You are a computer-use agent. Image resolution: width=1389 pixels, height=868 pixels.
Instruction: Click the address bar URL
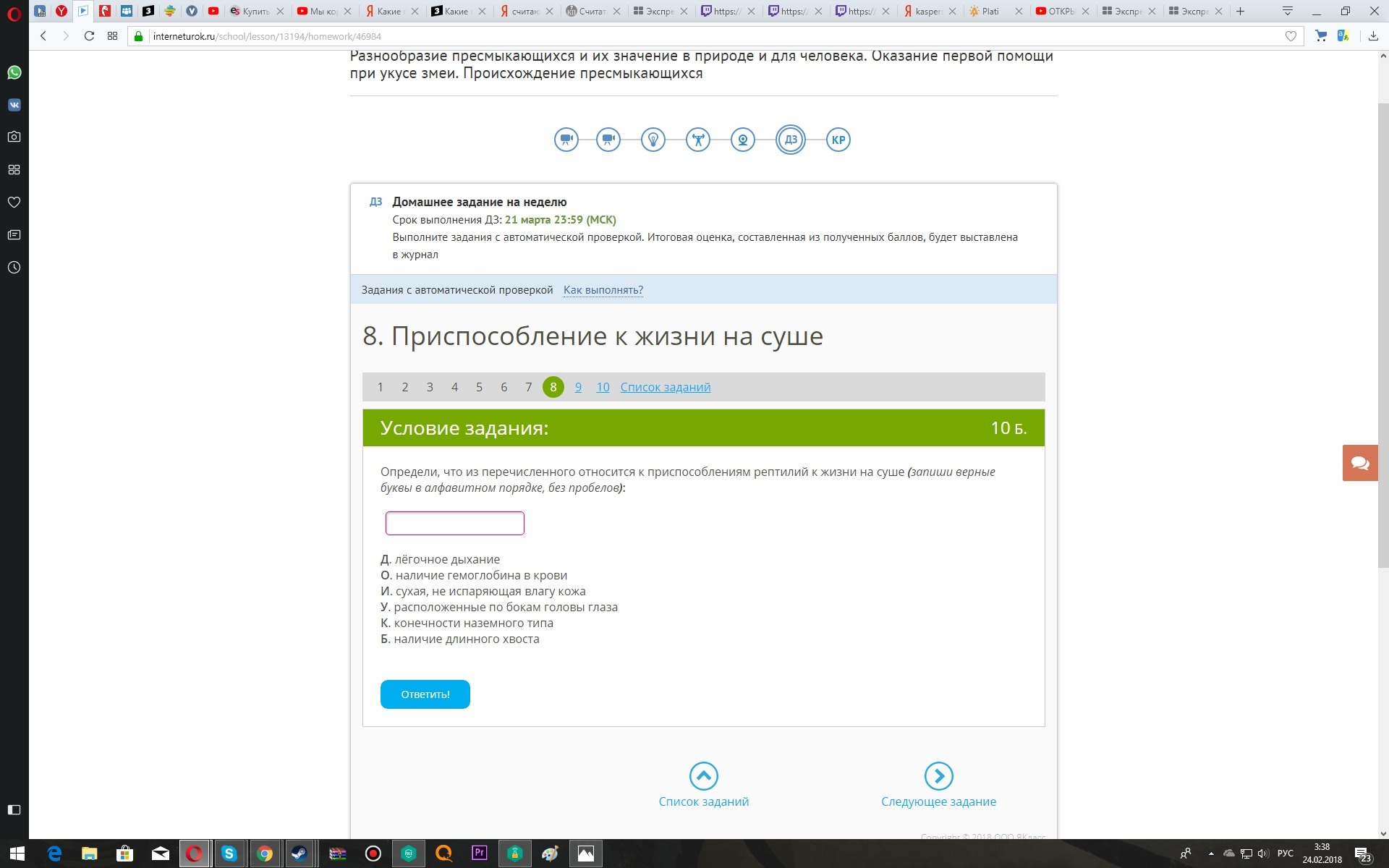click(267, 36)
